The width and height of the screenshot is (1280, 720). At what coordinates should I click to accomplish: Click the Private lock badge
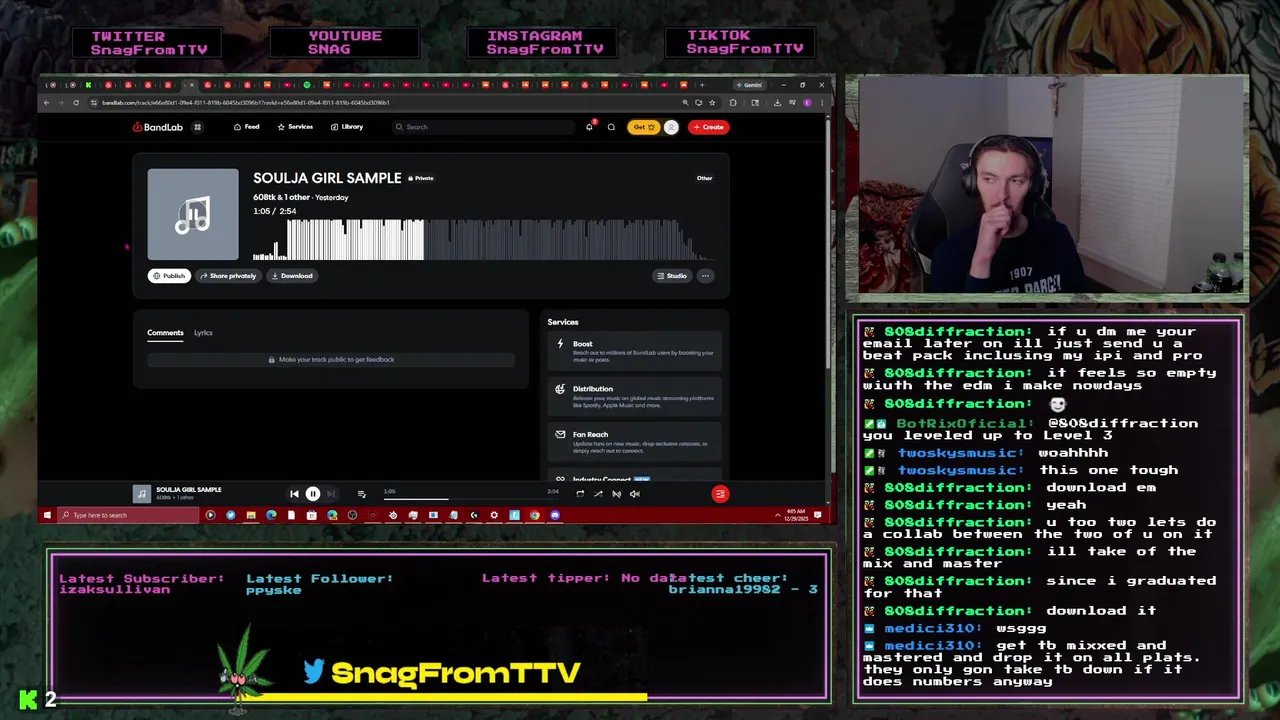click(420, 178)
